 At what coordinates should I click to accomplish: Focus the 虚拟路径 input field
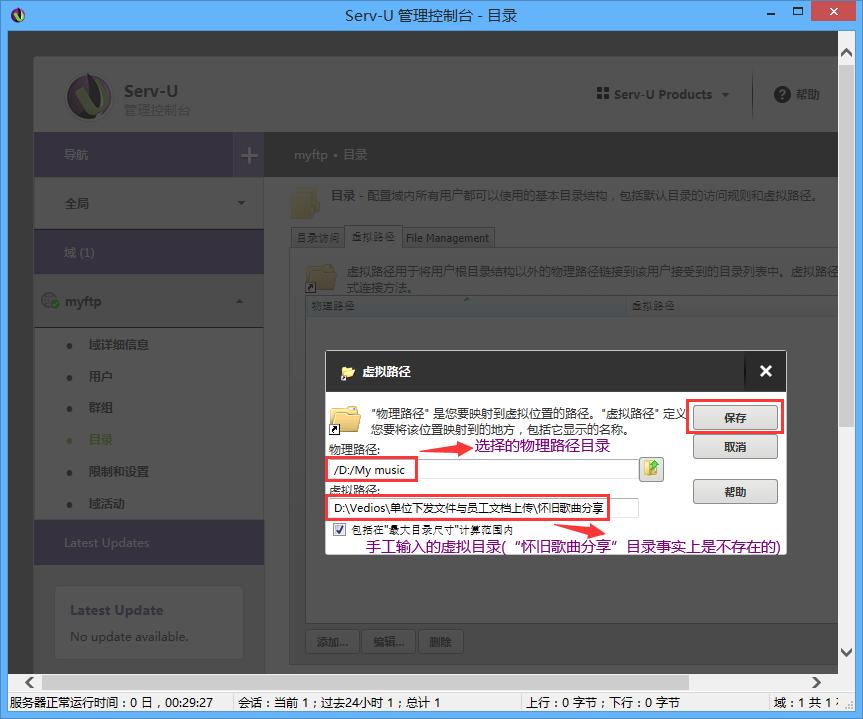point(483,508)
